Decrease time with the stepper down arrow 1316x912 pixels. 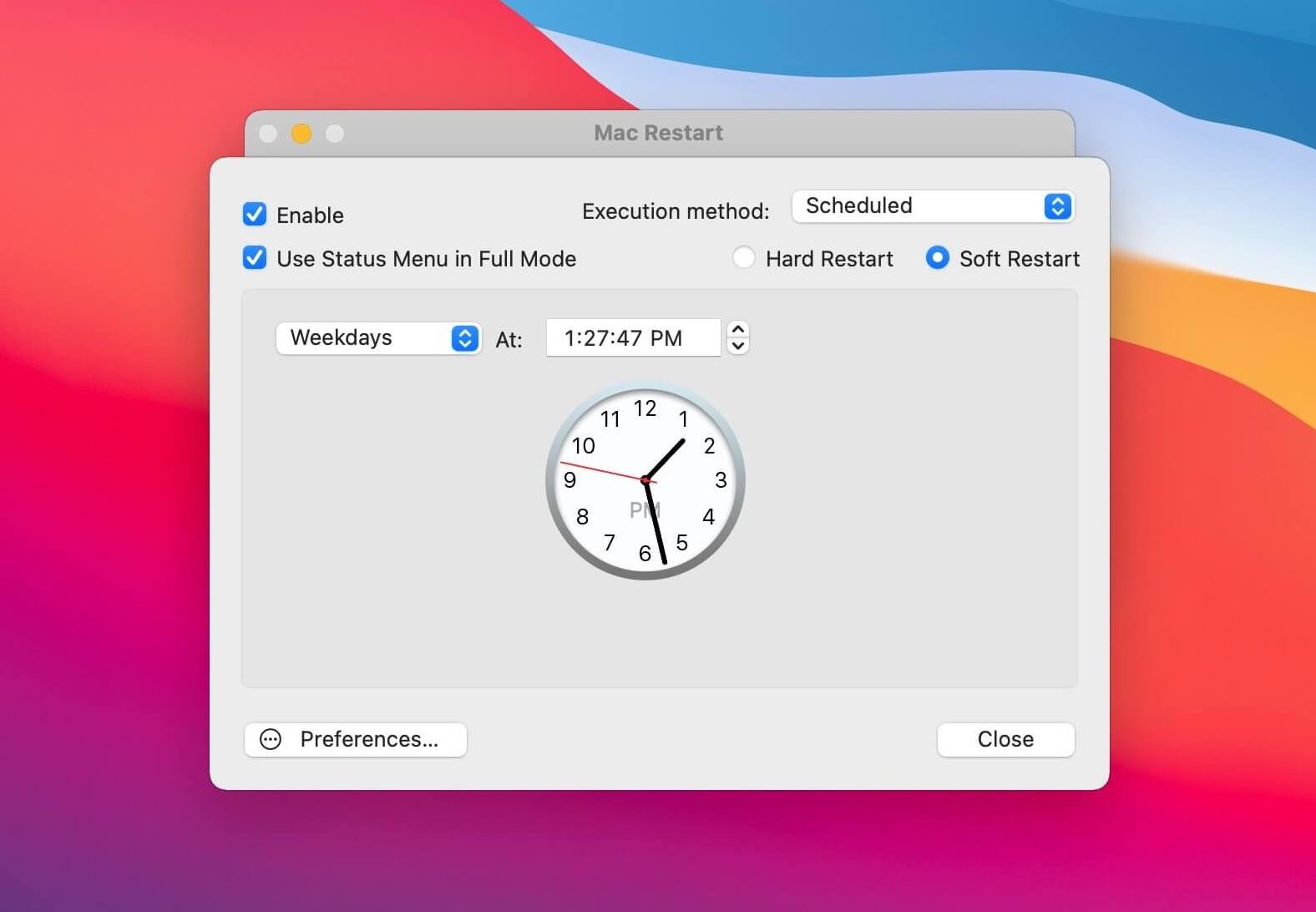(738, 347)
